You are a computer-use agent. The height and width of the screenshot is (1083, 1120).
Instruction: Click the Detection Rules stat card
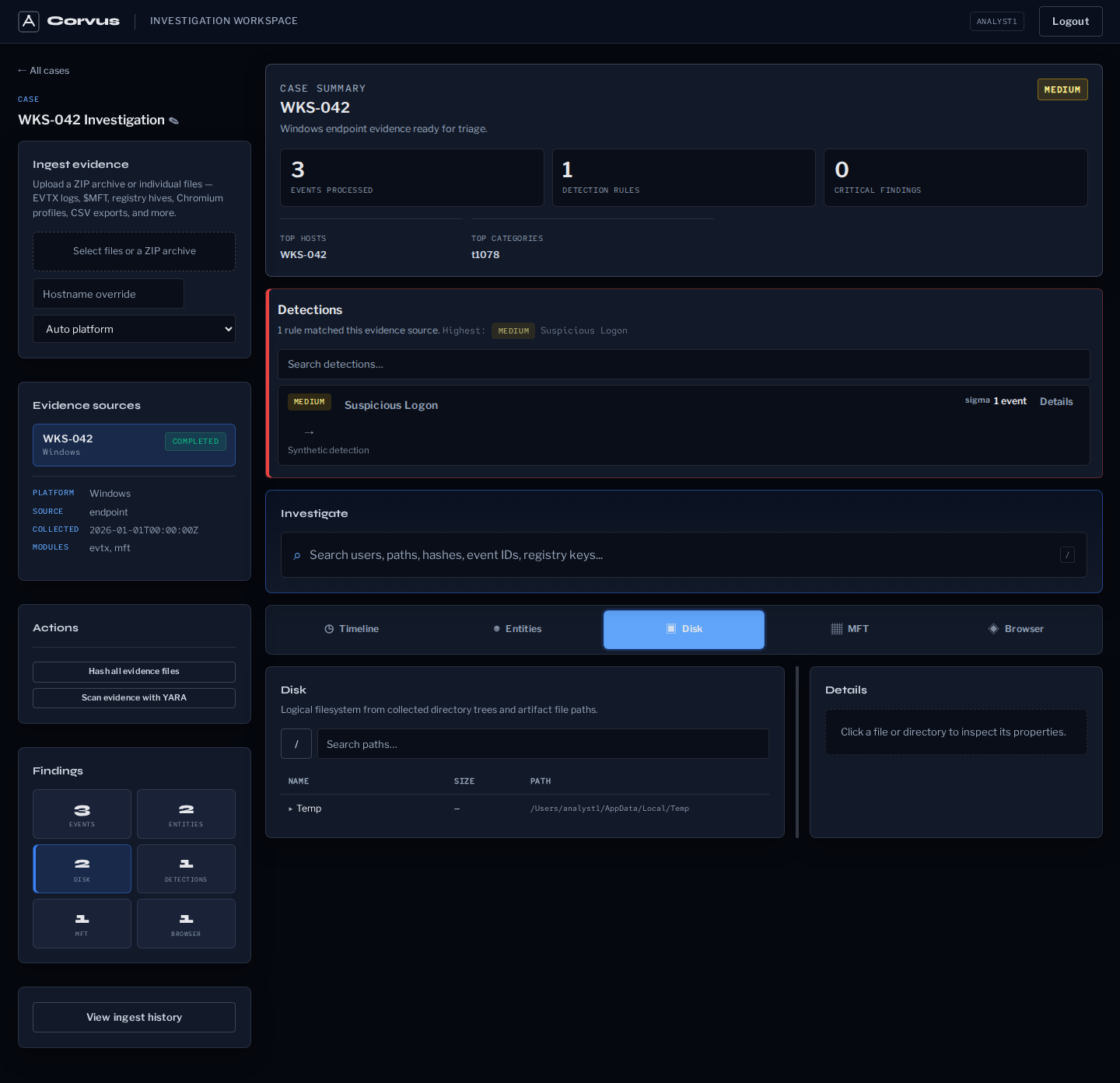(684, 177)
